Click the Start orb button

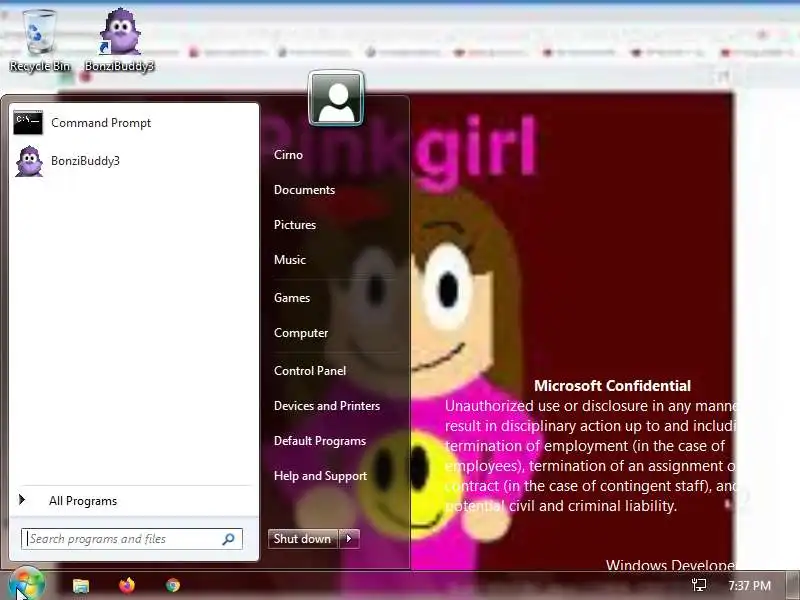pyautogui.click(x=27, y=585)
